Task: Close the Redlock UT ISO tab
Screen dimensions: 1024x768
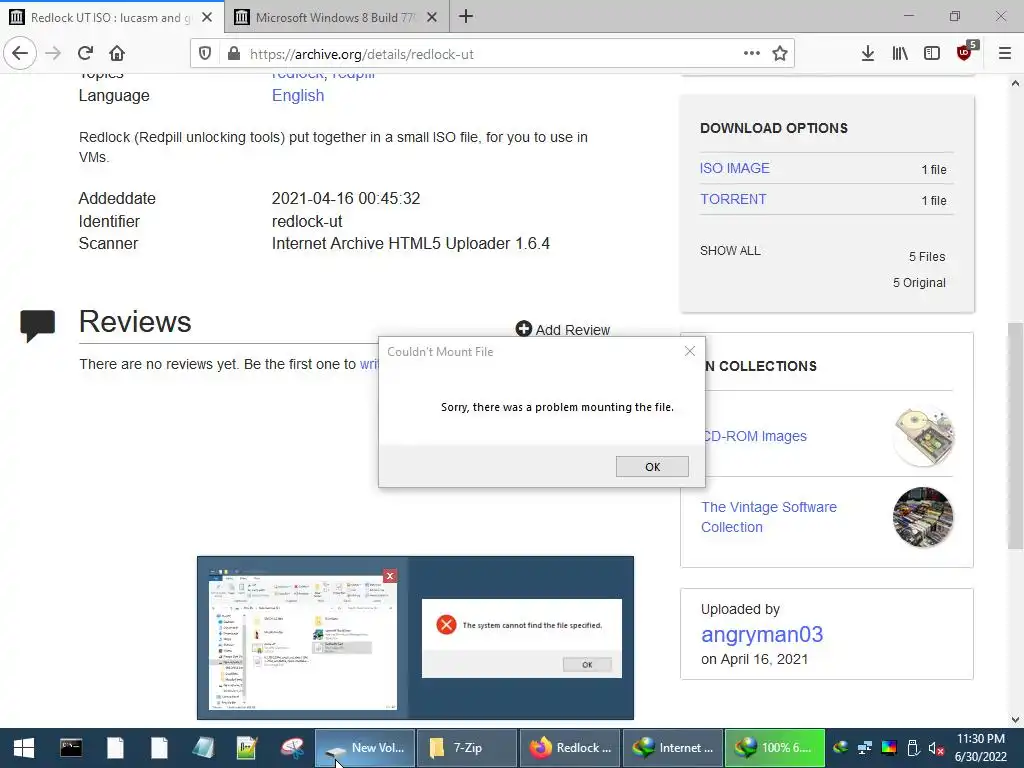Action: 207,18
